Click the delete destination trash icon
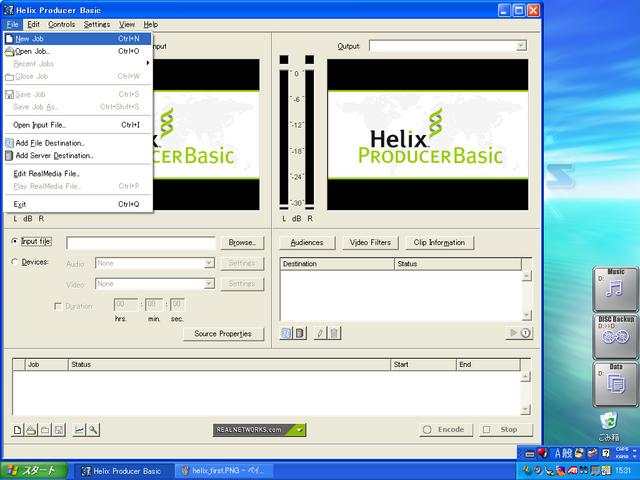 pos(334,333)
